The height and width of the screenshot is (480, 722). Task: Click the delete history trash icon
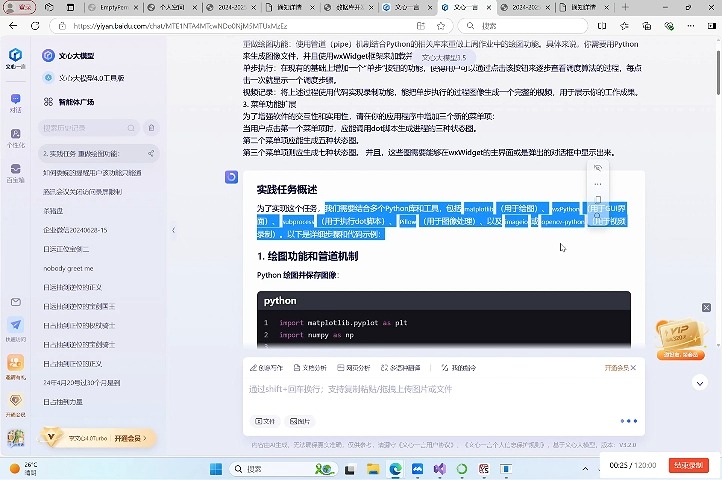coord(151,128)
